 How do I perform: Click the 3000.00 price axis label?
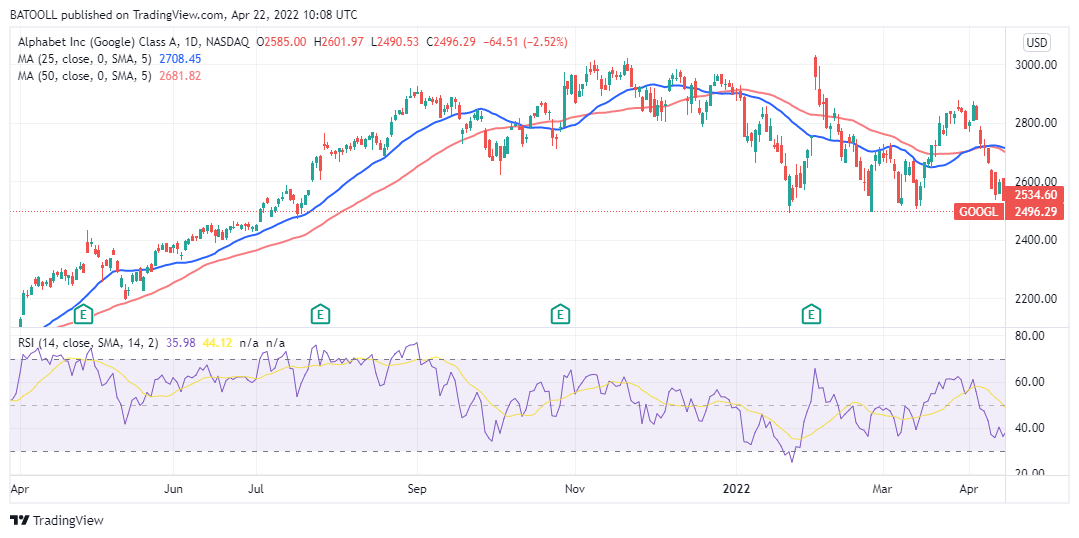[x=1038, y=65]
